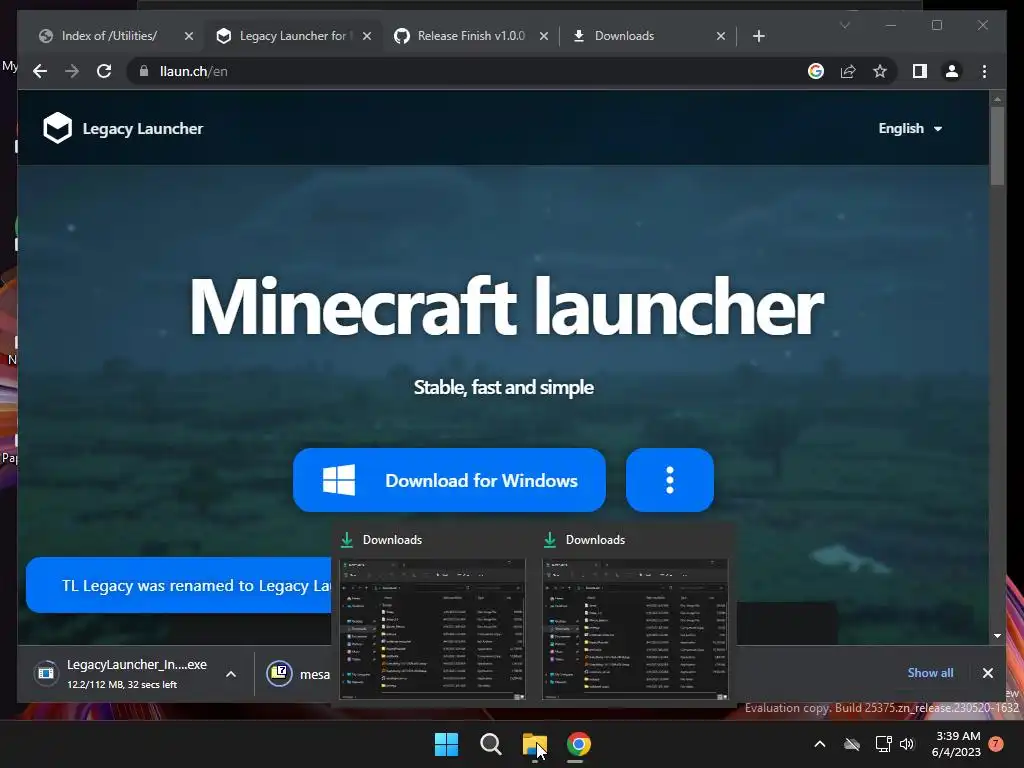Click the lock icon in address bar

click(x=144, y=71)
